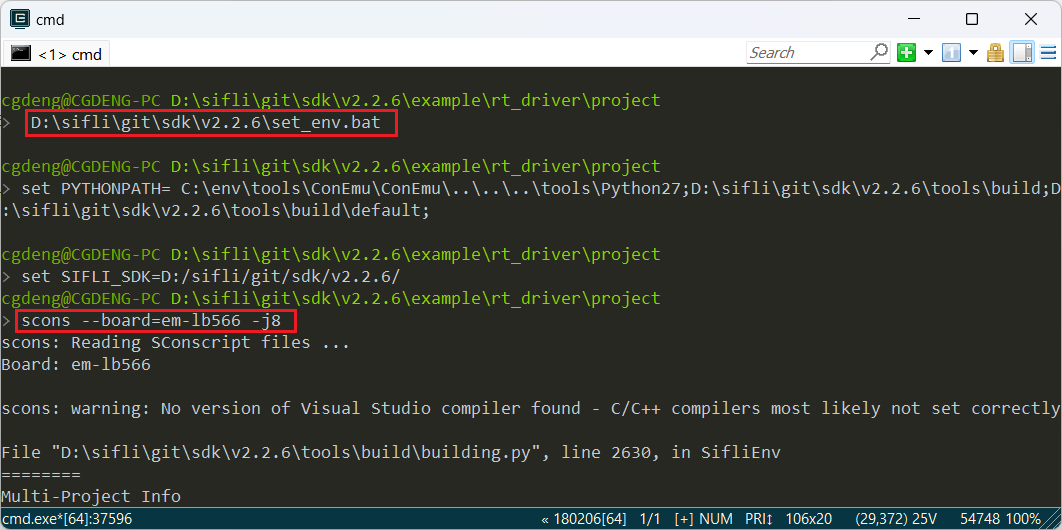Click the 106x20 console size indicator
Screen dimensions: 1062x530
pyautogui.click(x=809, y=519)
